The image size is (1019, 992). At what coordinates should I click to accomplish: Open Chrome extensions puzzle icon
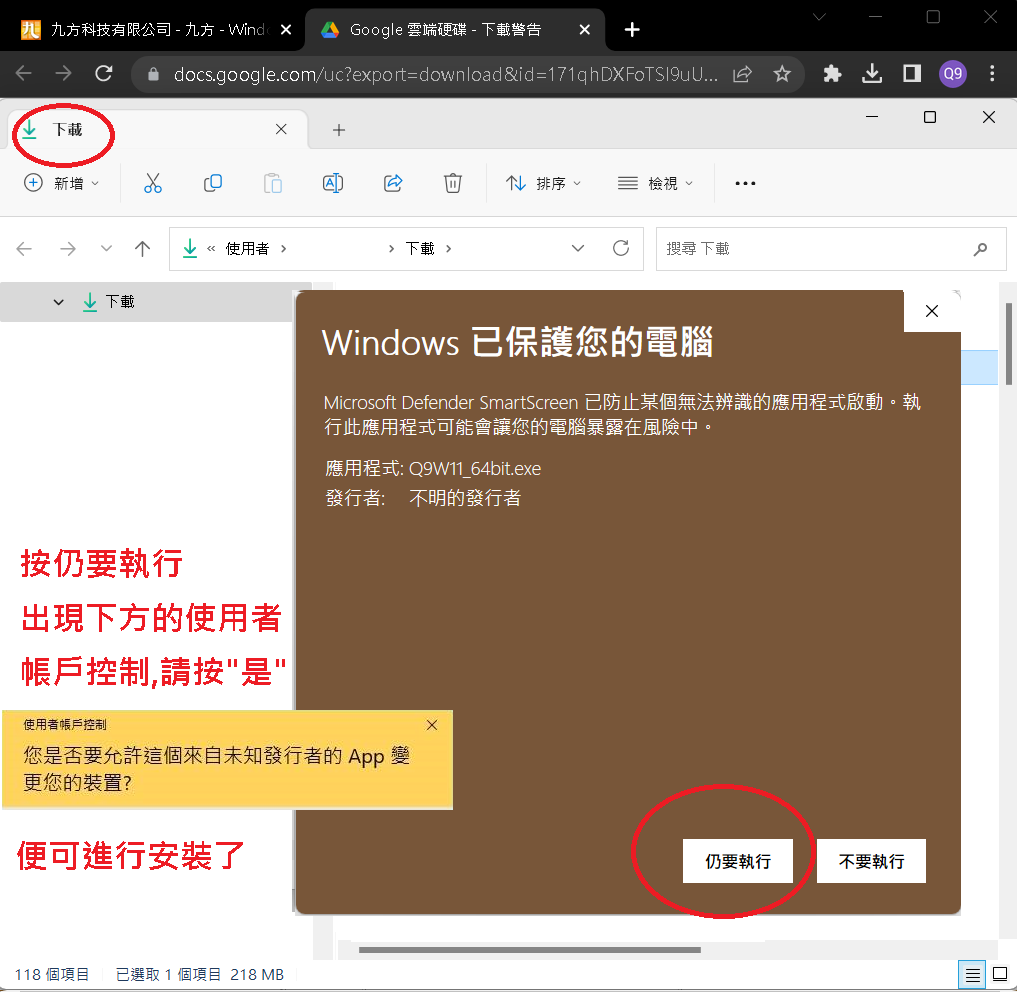click(x=832, y=74)
